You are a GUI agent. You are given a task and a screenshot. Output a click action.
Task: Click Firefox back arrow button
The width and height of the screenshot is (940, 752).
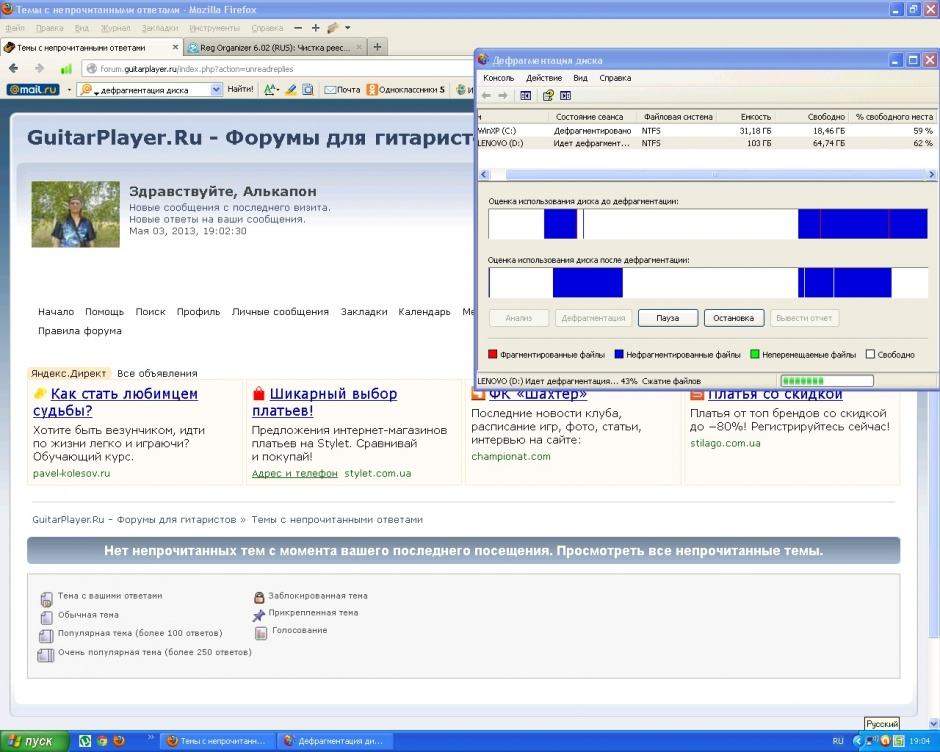click(14, 68)
